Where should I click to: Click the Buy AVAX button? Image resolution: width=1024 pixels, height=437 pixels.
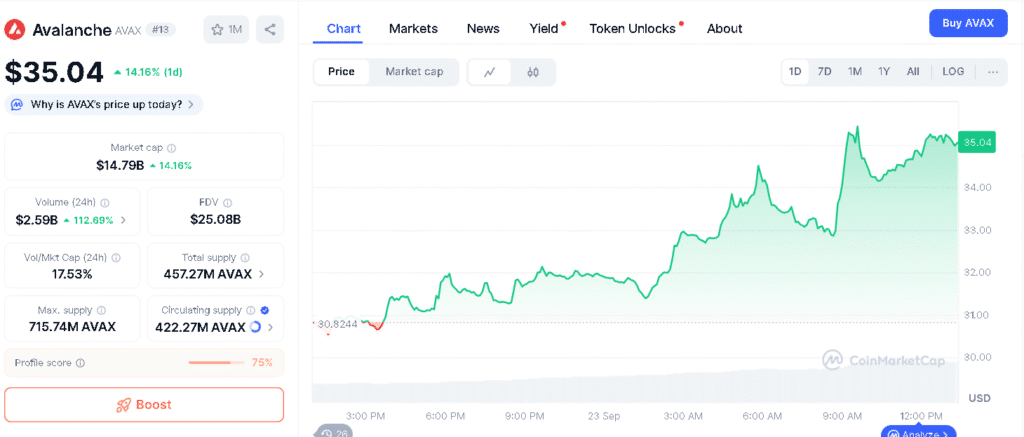click(x=968, y=24)
